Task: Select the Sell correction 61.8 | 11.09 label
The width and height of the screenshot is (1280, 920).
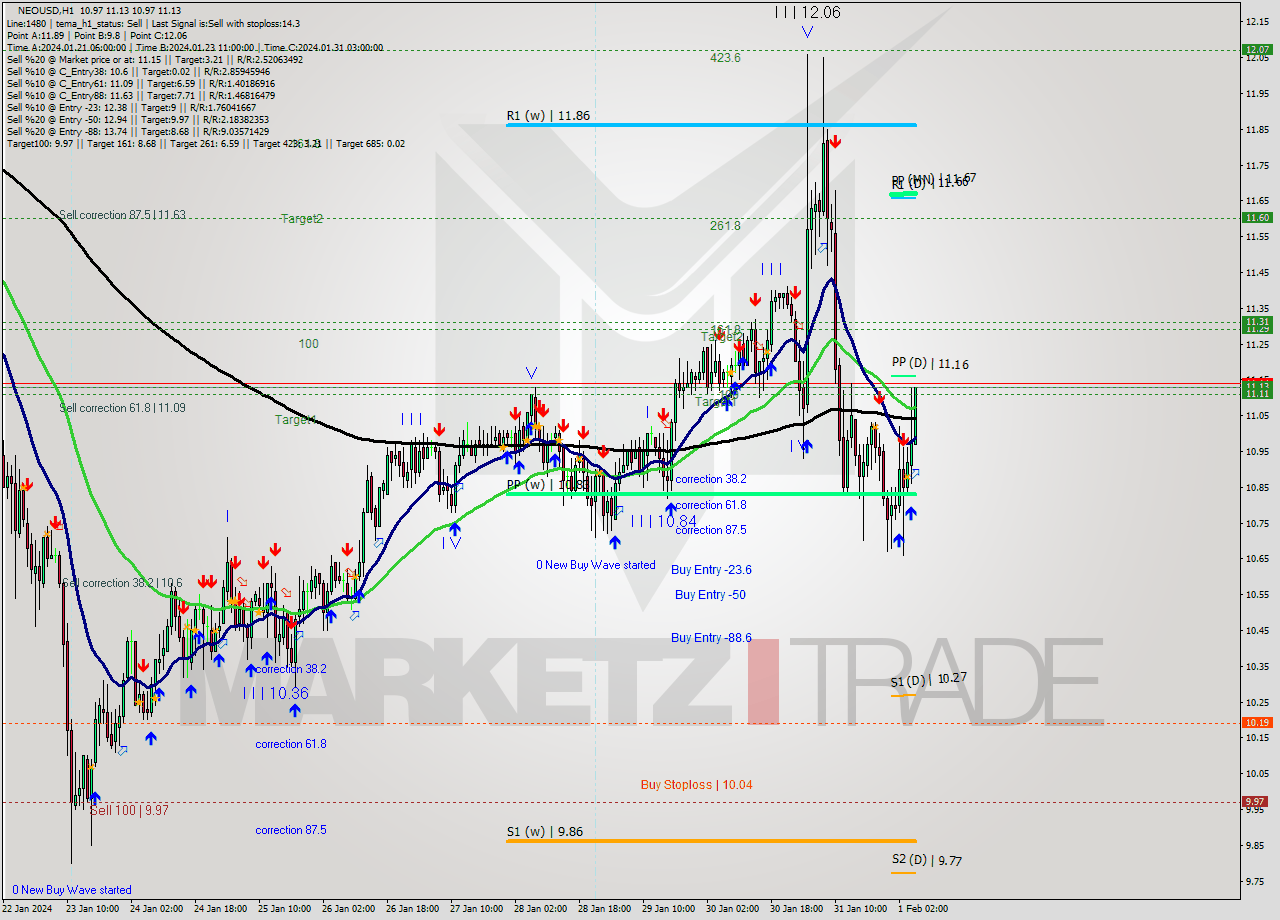Action: click(x=122, y=408)
